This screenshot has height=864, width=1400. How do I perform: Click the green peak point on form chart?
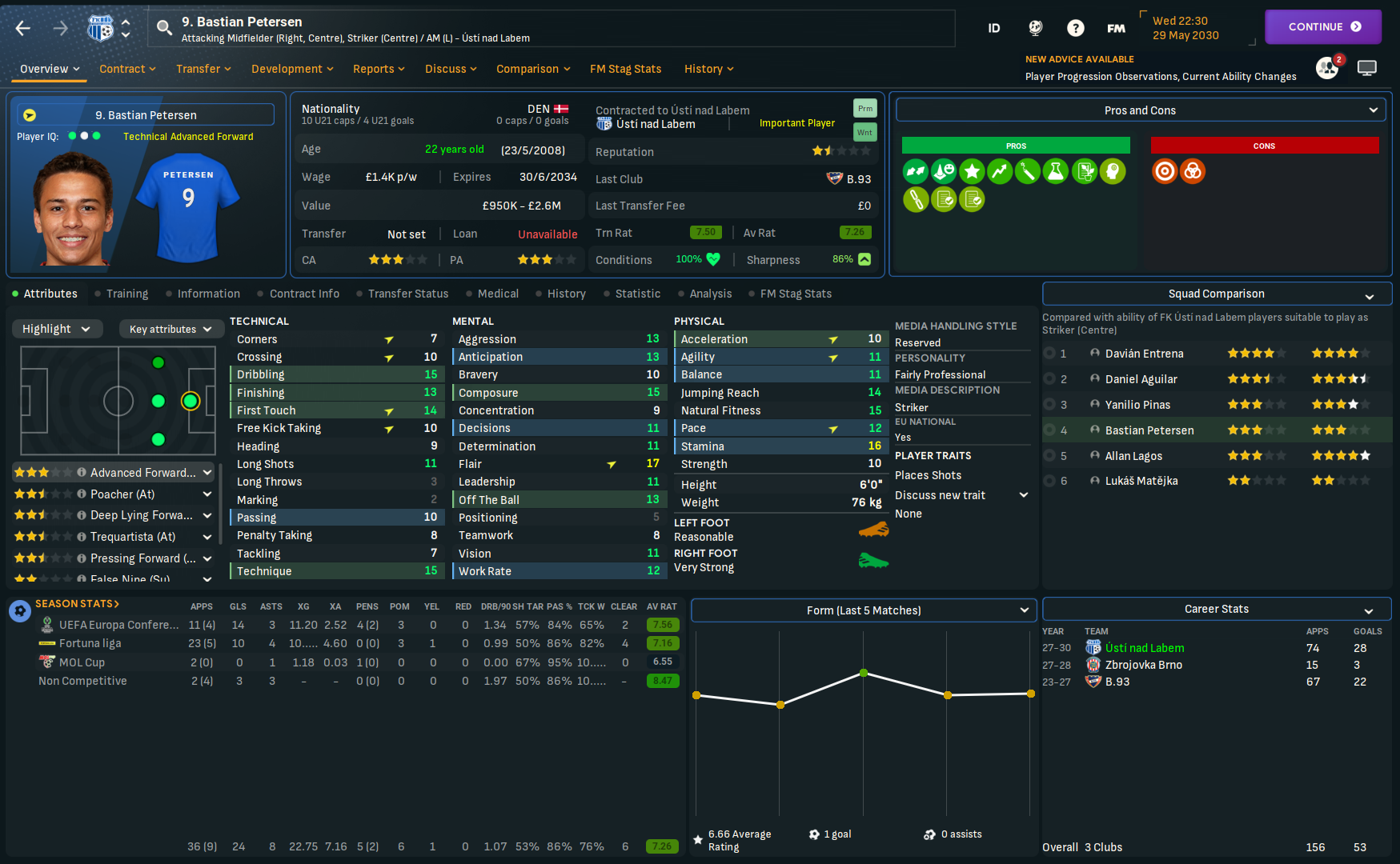[864, 673]
